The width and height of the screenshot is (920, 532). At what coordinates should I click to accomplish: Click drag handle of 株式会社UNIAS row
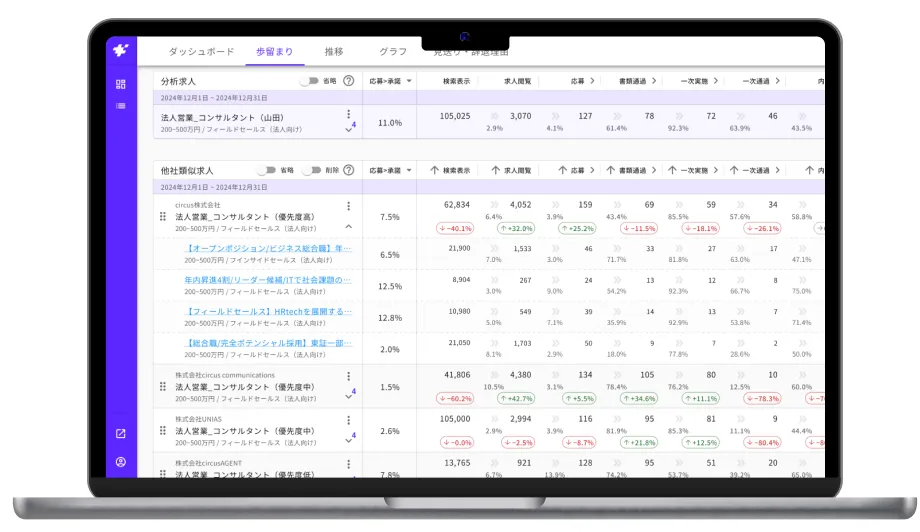click(163, 431)
